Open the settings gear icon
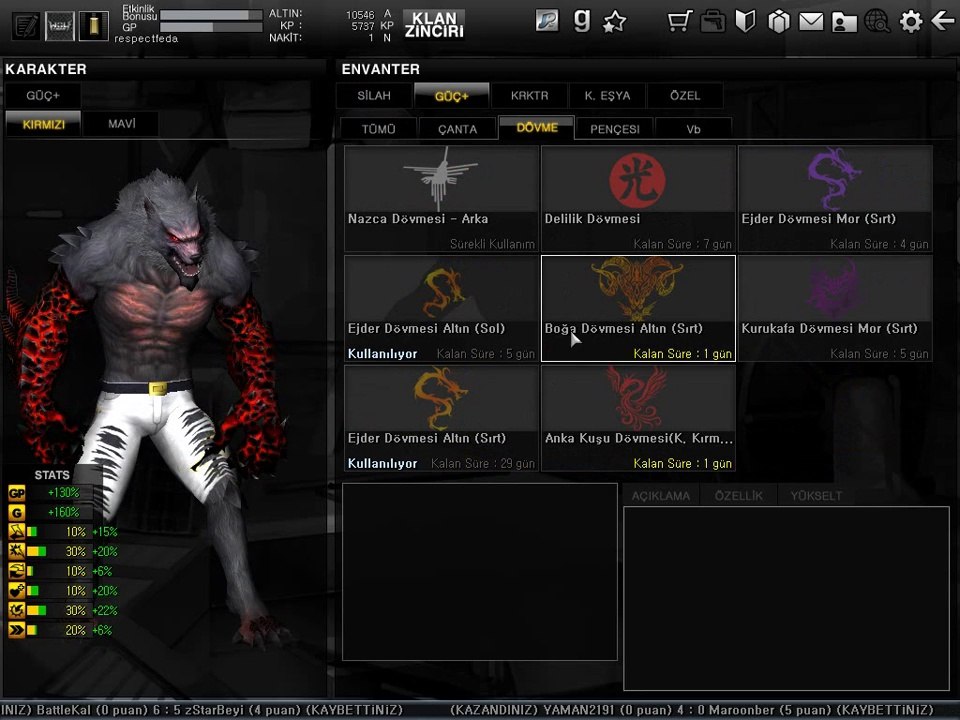 coord(910,22)
